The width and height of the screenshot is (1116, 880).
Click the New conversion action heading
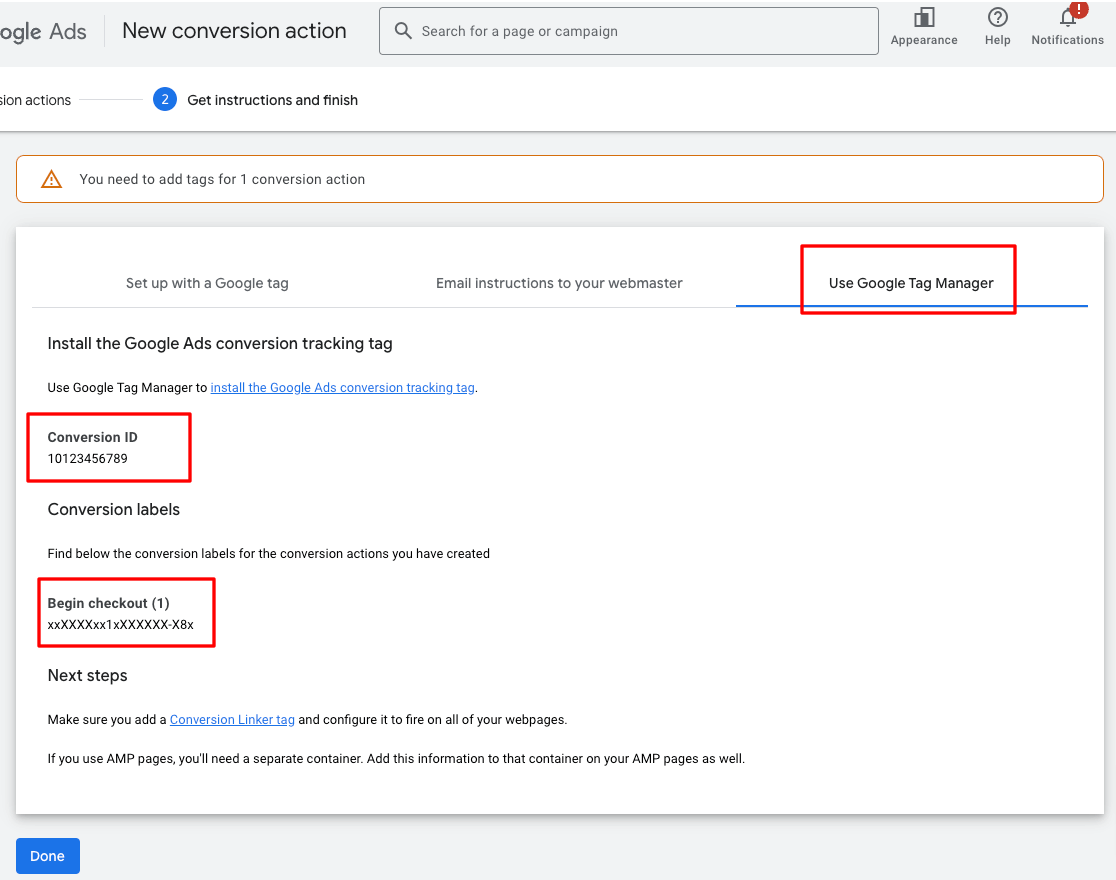tap(233, 31)
